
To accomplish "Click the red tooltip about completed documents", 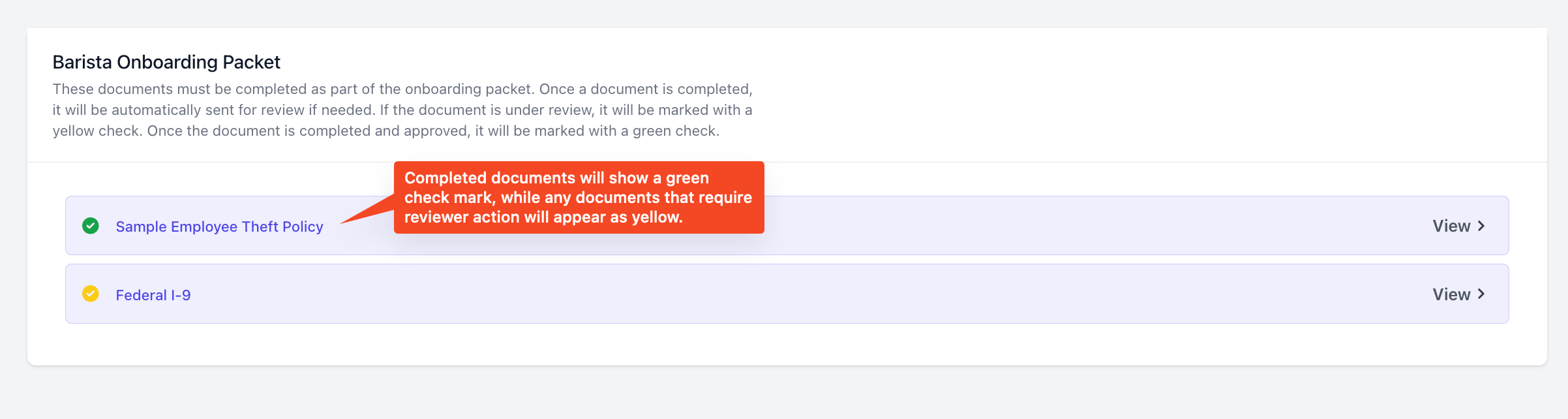I will (x=579, y=197).
